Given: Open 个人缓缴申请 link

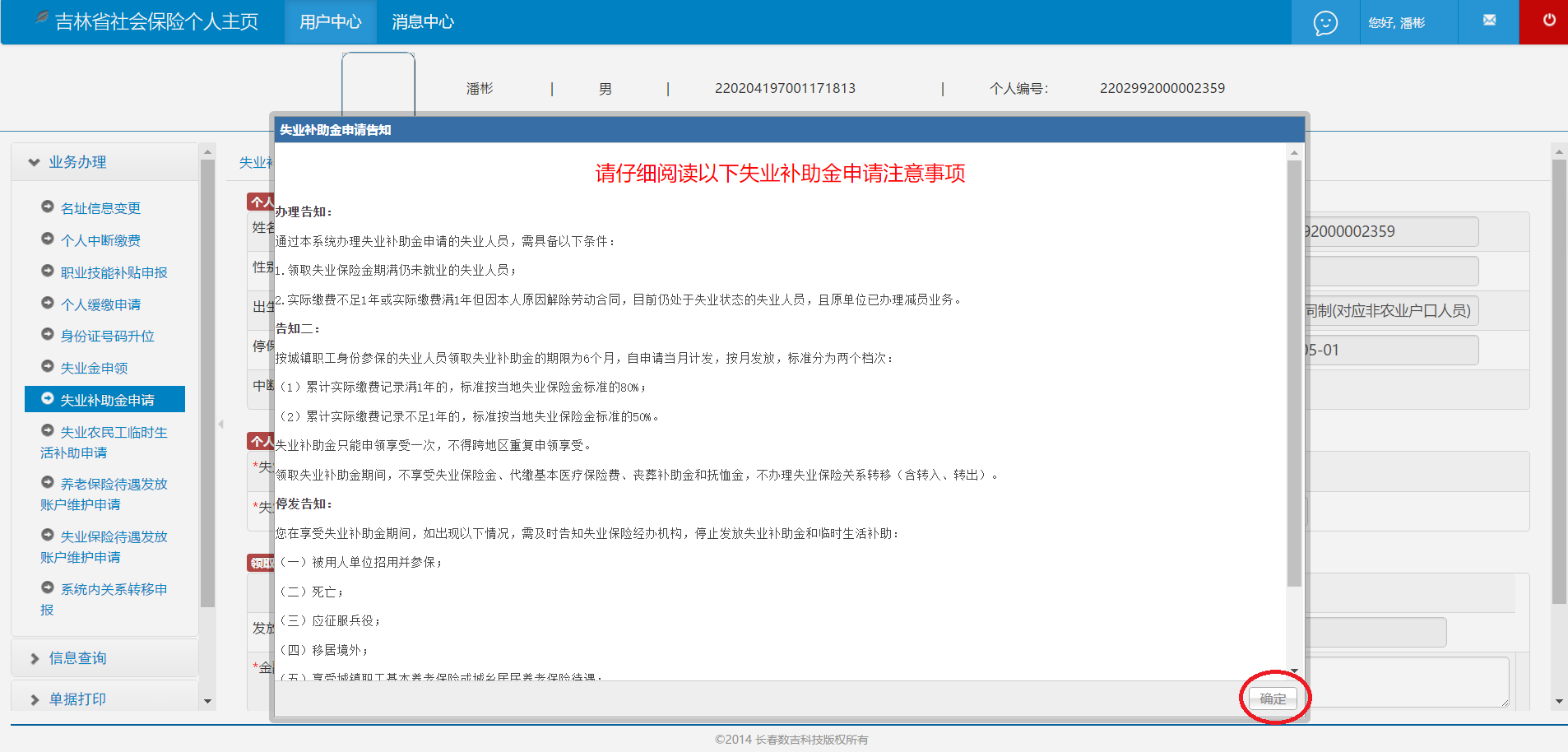Looking at the screenshot, I should coord(100,304).
